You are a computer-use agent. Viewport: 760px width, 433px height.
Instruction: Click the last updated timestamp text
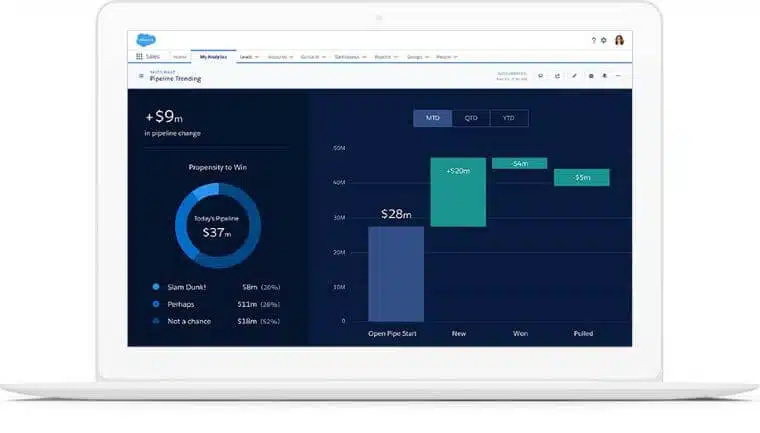click(x=511, y=76)
